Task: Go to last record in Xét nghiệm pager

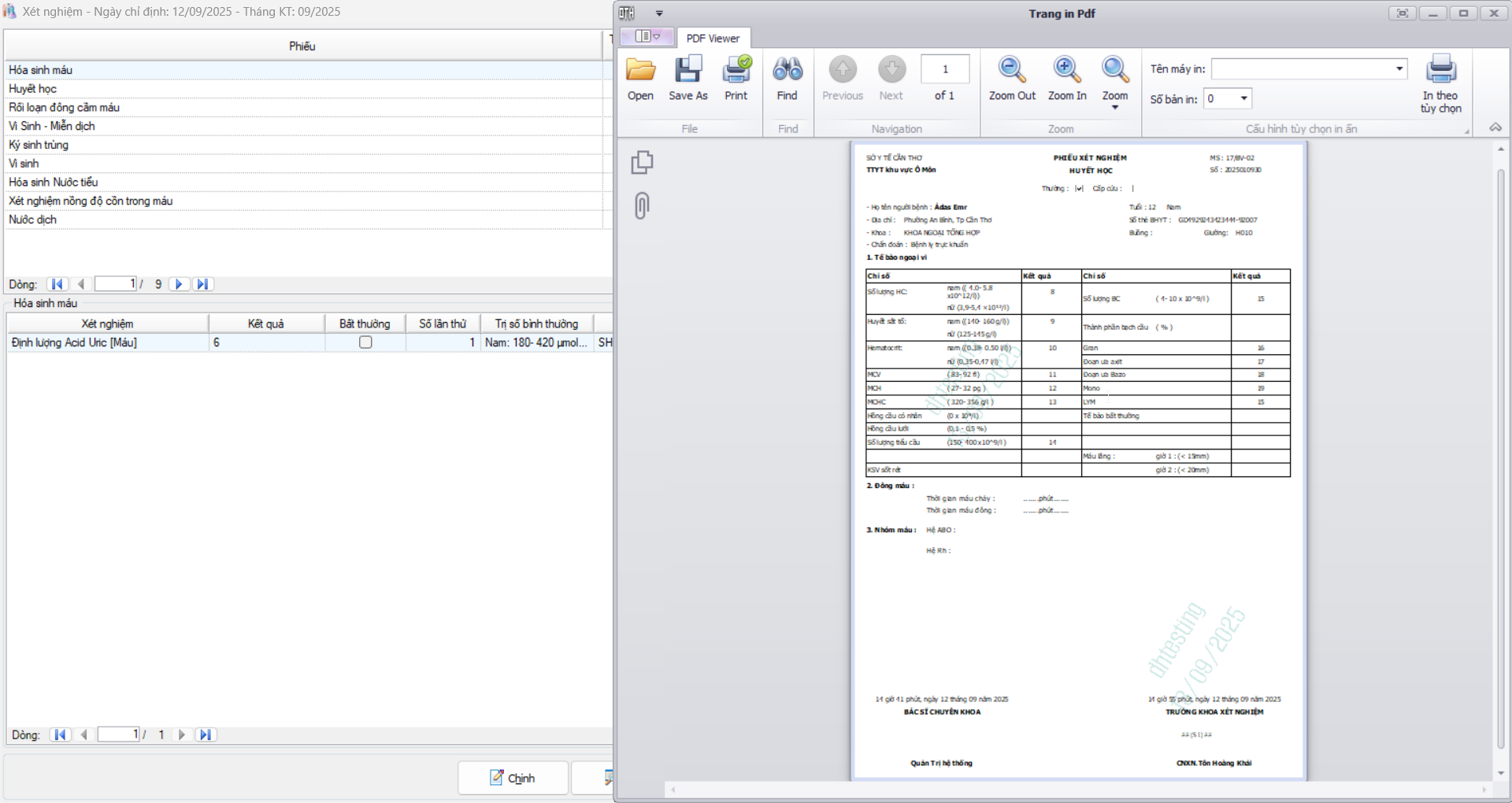Action: pos(206,735)
